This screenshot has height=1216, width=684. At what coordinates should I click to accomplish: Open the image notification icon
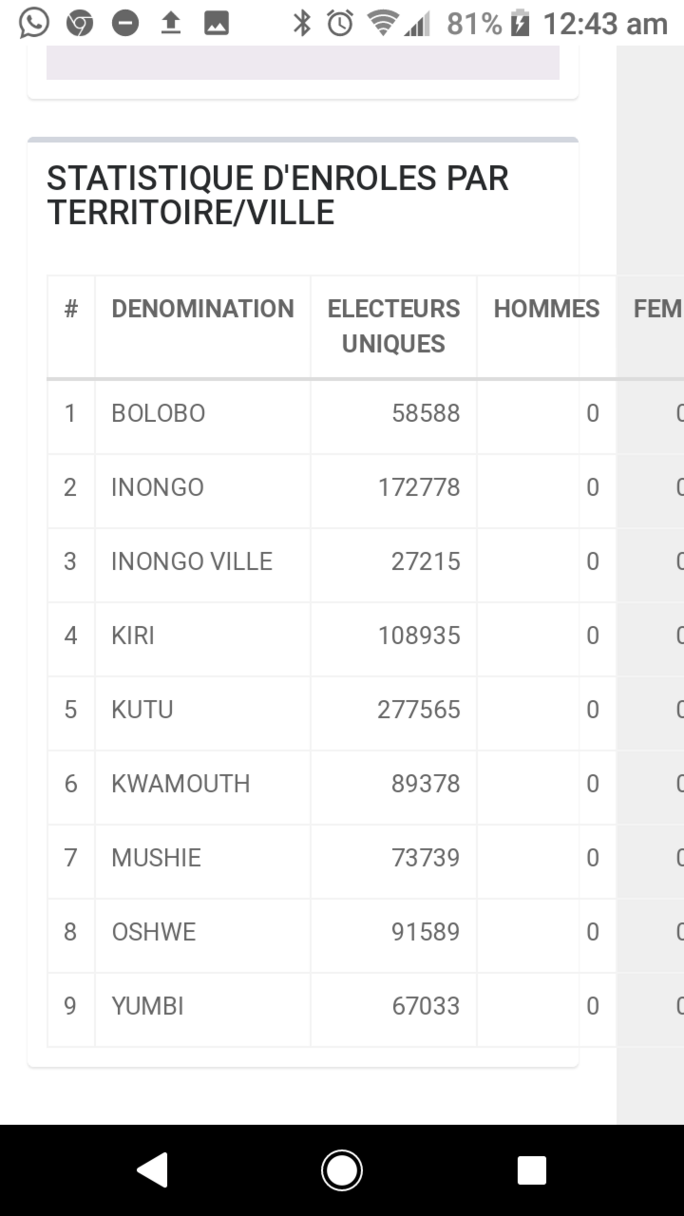(x=216, y=22)
